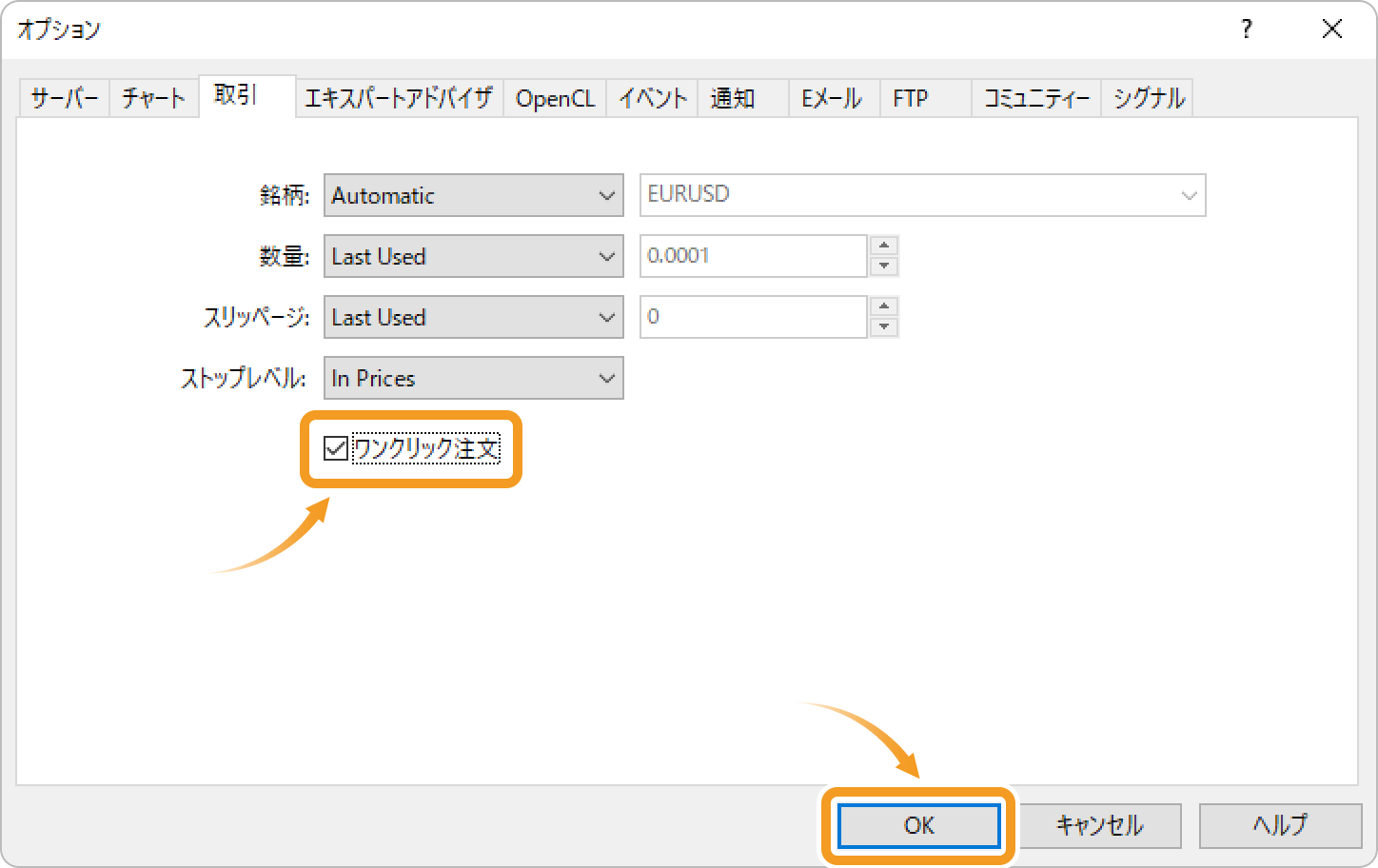1378x868 pixels.
Task: Open the エキスパートアドバイザ tab
Action: (400, 98)
